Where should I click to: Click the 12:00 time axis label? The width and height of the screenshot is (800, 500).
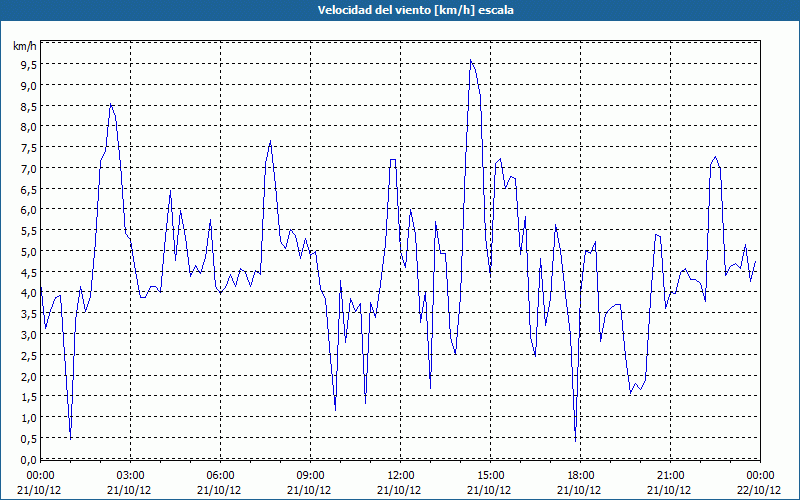click(x=401, y=476)
